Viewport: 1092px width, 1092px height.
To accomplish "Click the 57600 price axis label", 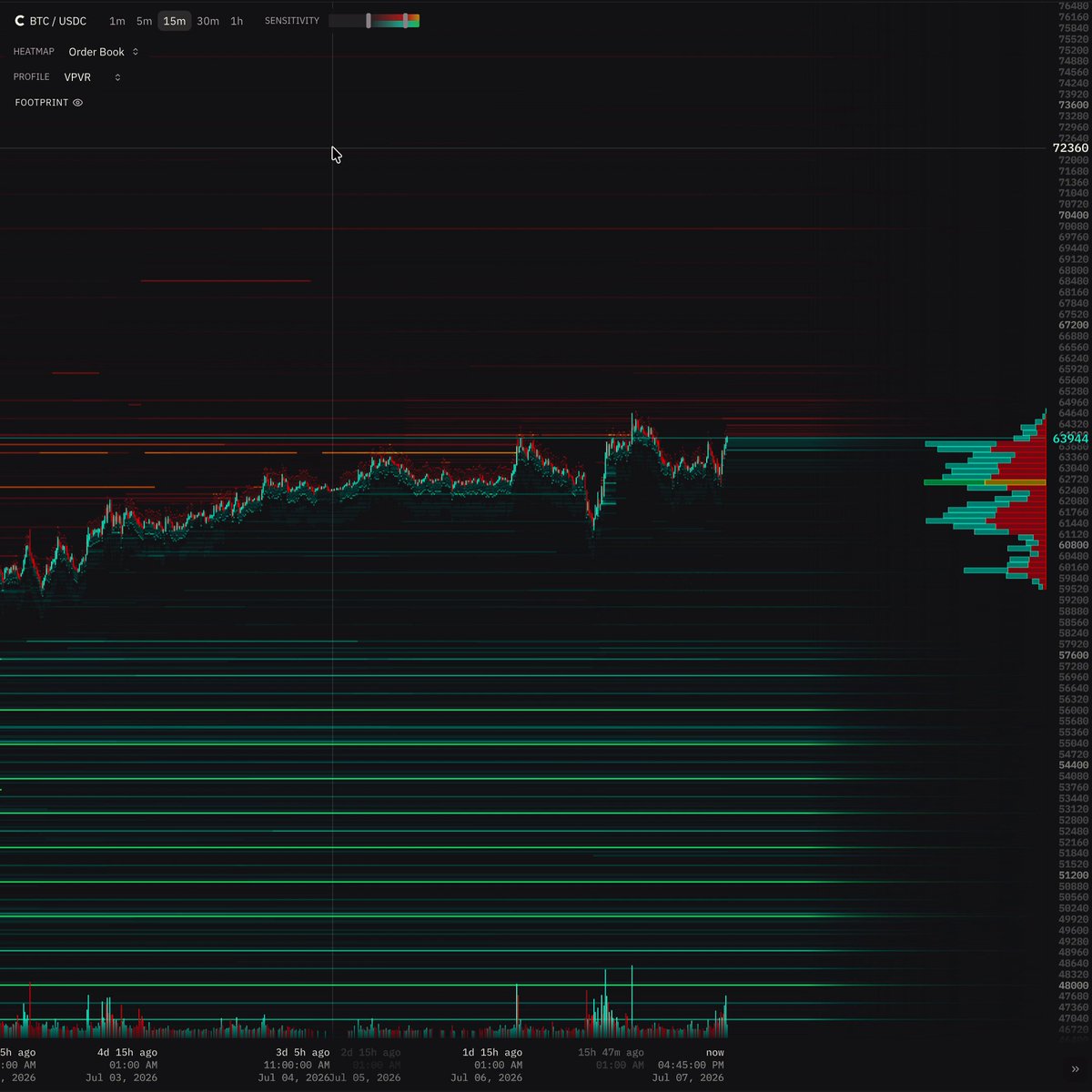I will coord(1074,655).
